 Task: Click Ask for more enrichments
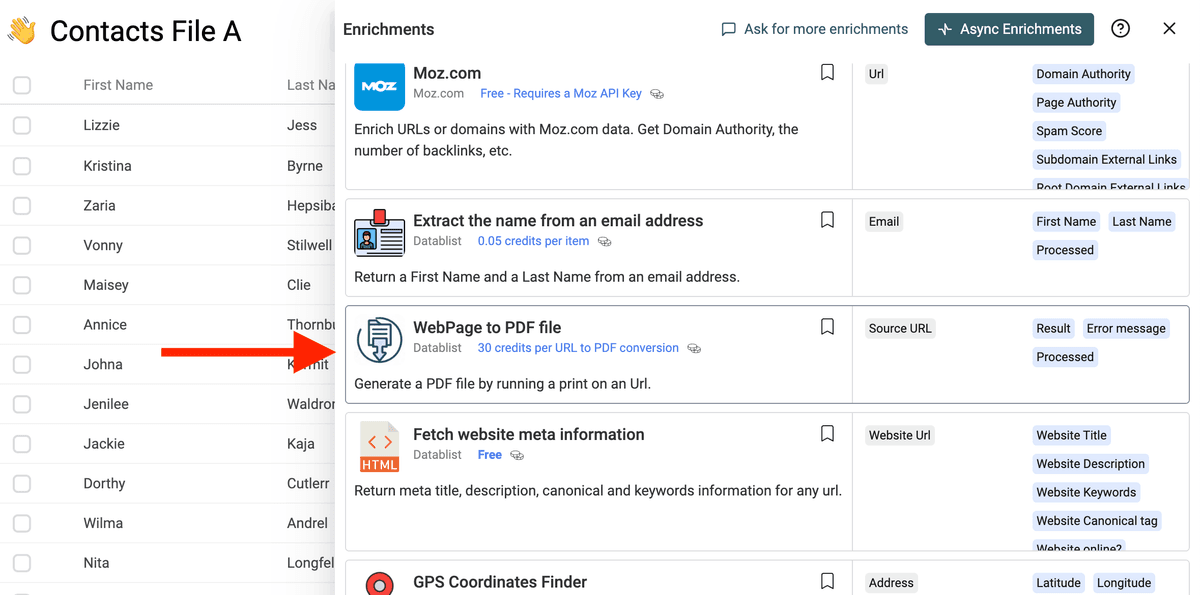(814, 29)
